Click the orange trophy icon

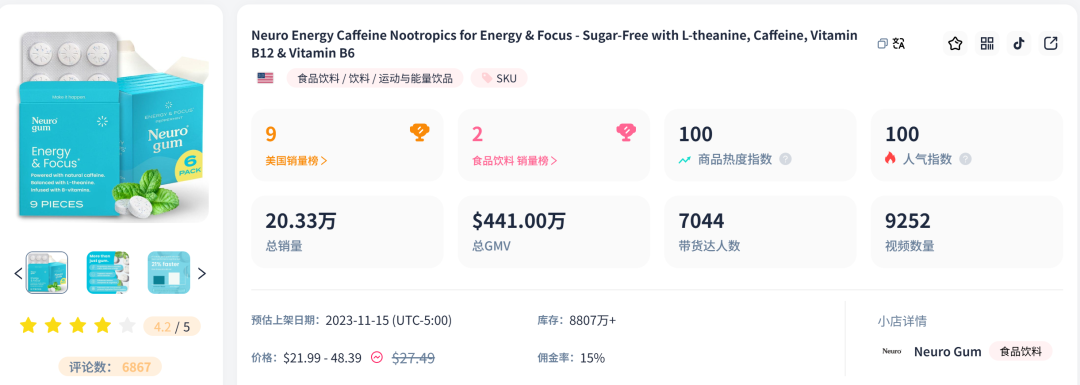coord(419,132)
